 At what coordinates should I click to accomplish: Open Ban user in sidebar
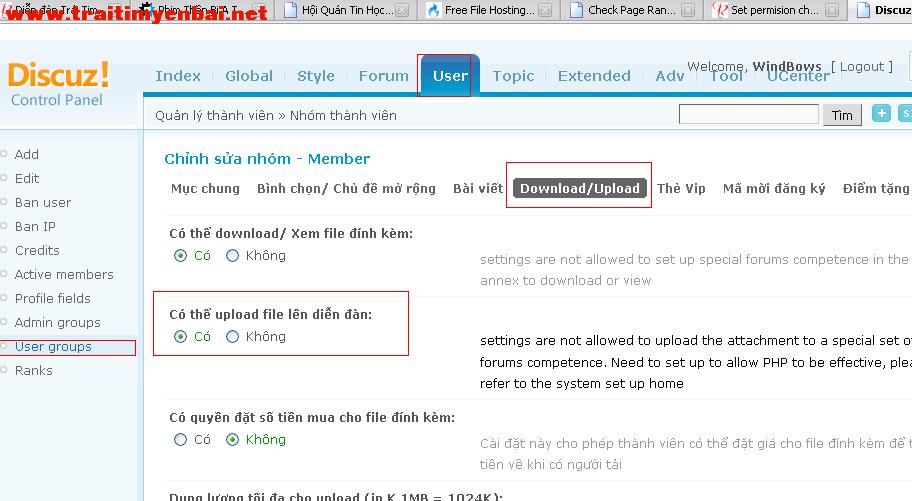[x=43, y=202]
